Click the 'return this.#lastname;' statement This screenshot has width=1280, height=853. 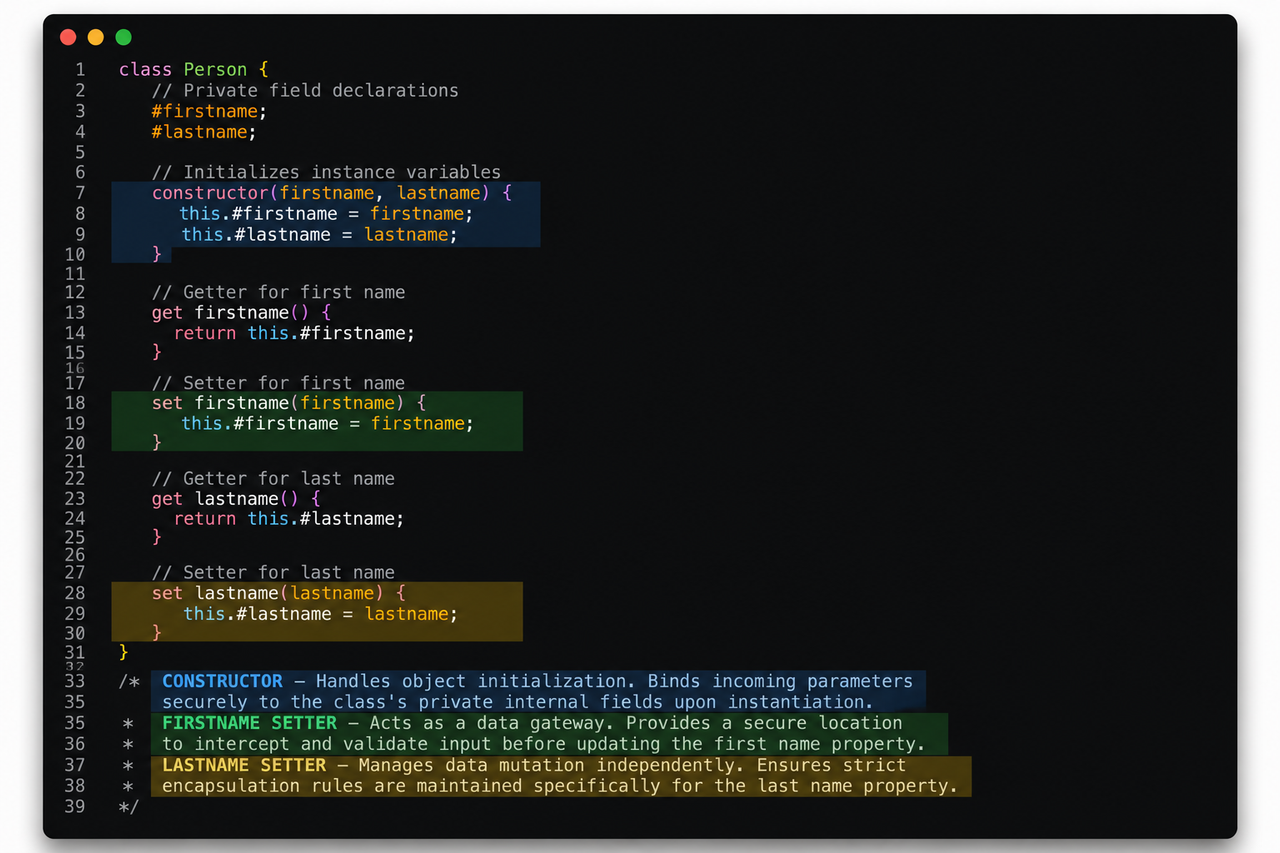pyautogui.click(x=289, y=519)
